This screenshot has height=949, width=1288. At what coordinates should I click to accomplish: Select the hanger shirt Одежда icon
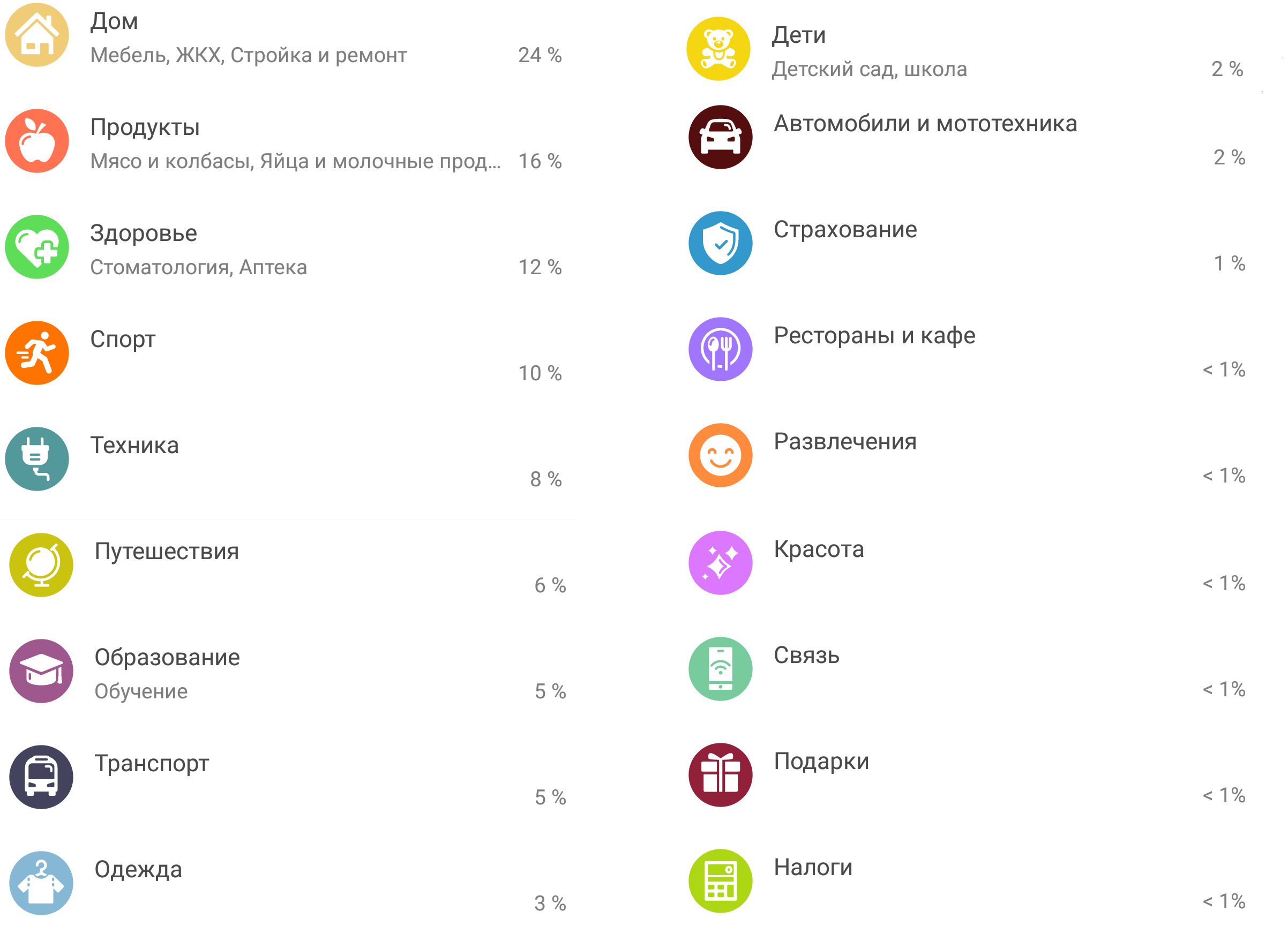click(41, 883)
